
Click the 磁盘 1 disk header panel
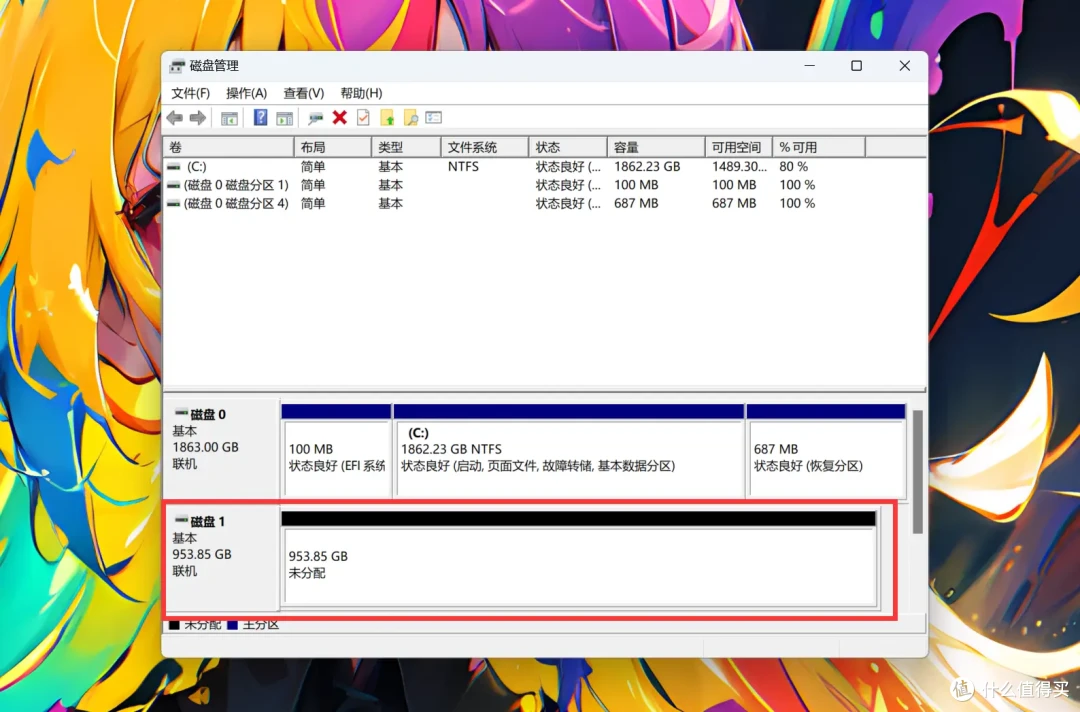[222, 558]
